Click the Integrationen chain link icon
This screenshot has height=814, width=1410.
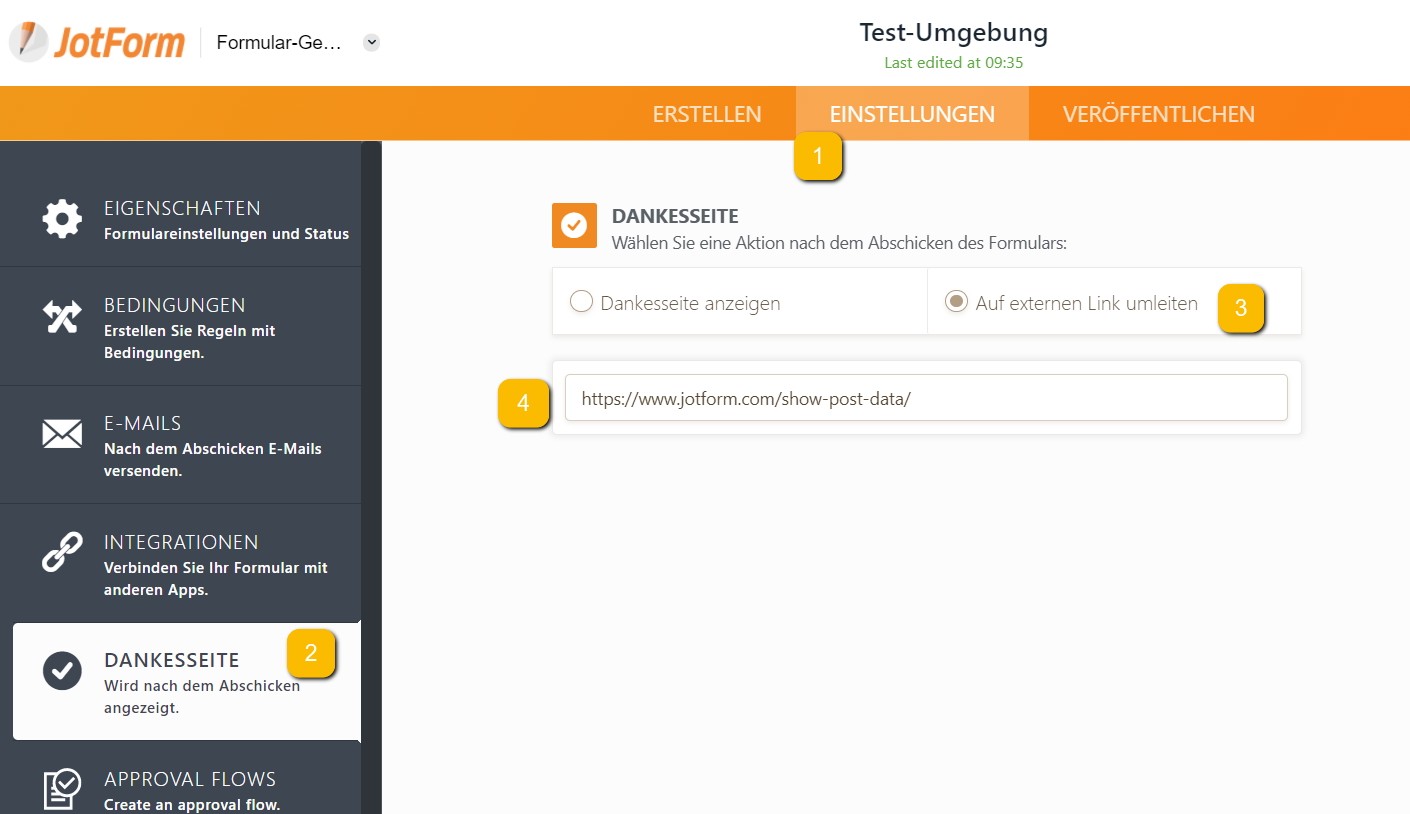(62, 552)
